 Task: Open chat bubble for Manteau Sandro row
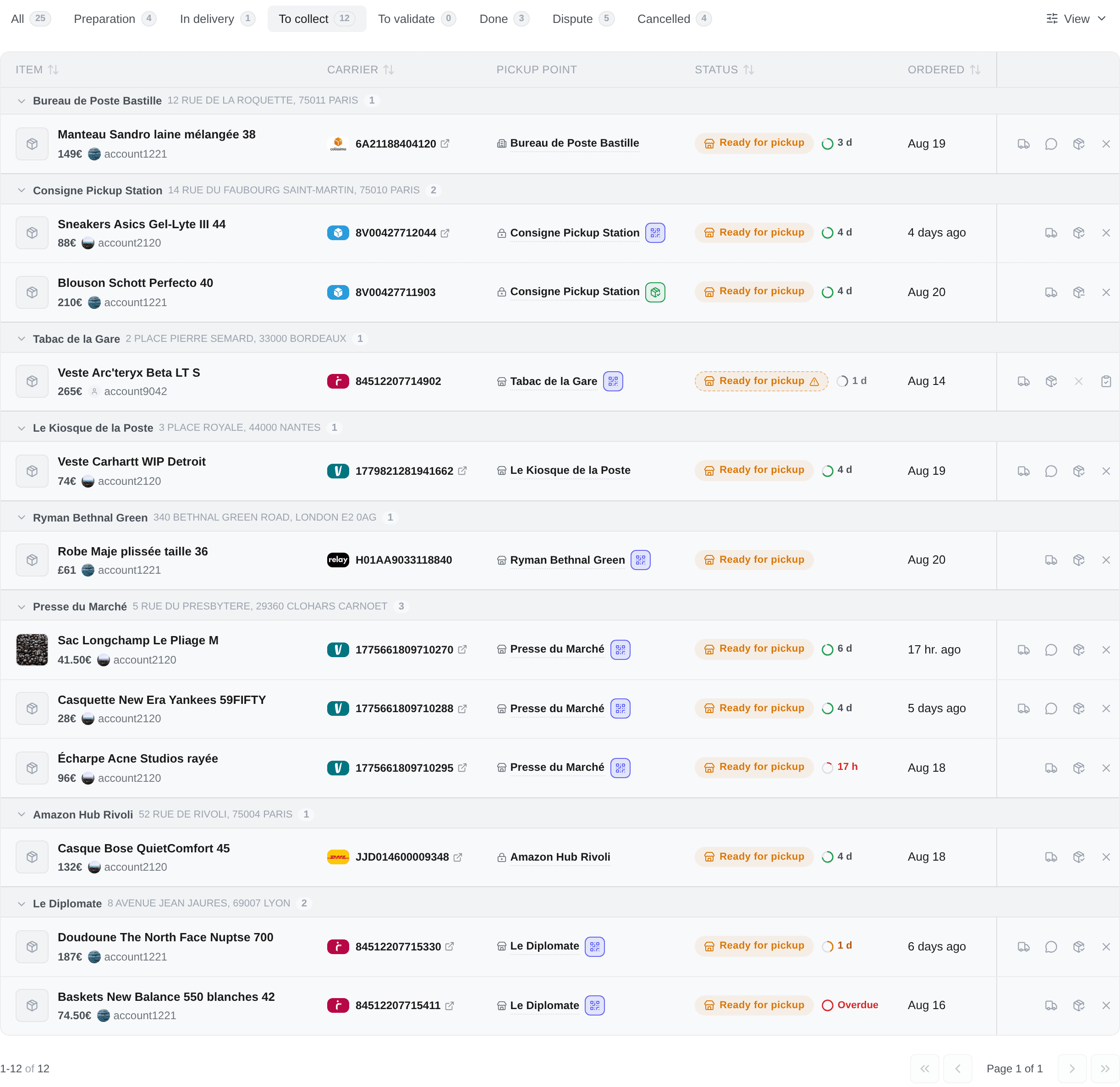(x=1051, y=144)
